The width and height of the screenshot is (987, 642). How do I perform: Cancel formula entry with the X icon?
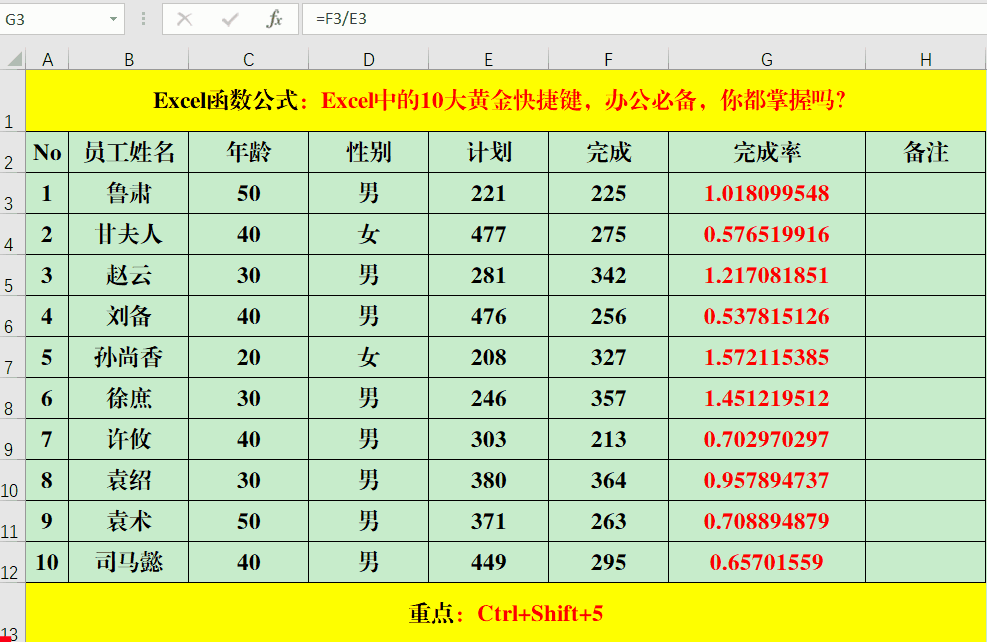click(x=184, y=19)
